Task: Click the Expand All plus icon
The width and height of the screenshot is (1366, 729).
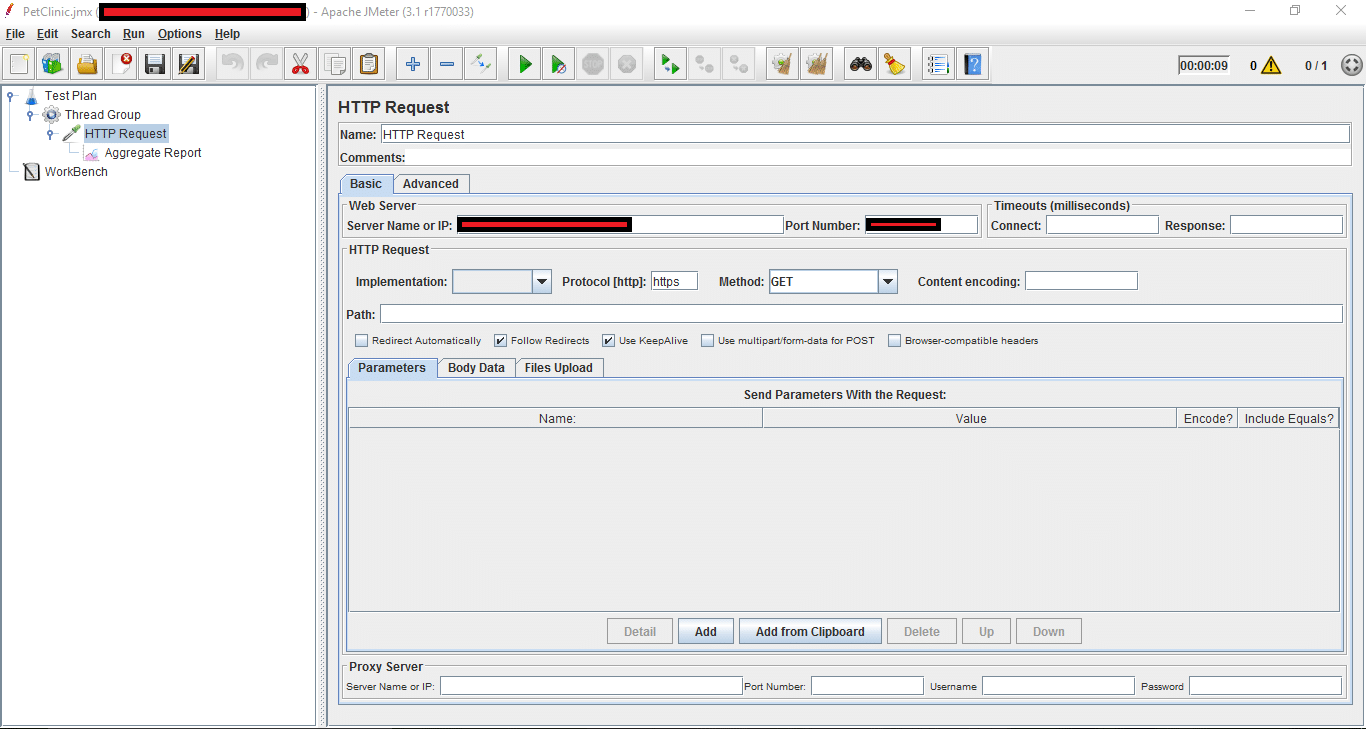Action: point(412,65)
